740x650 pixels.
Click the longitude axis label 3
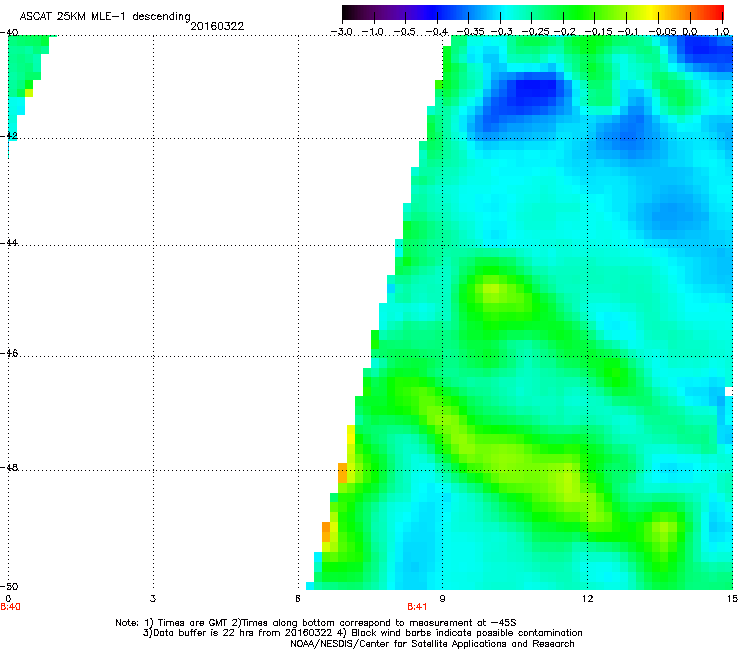(x=153, y=599)
